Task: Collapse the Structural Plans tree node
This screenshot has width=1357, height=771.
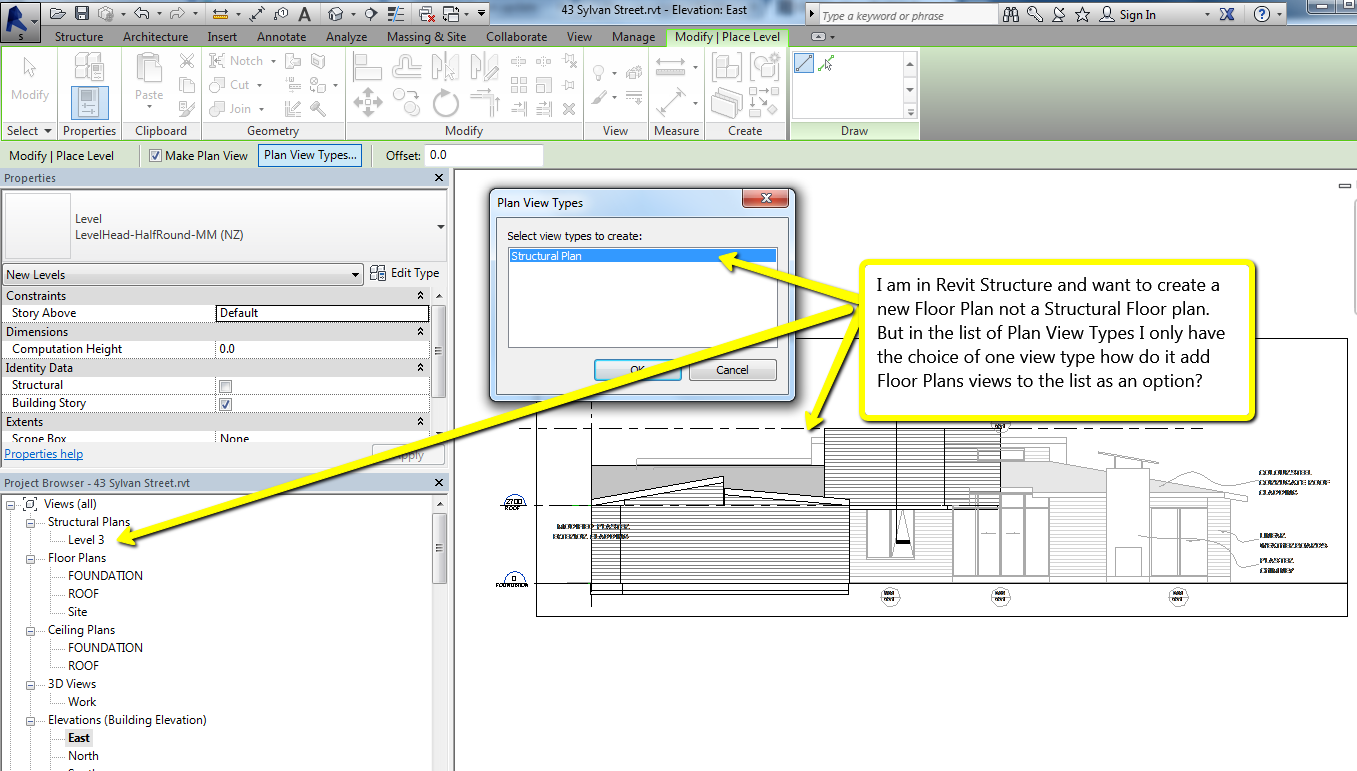Action: click(29, 522)
